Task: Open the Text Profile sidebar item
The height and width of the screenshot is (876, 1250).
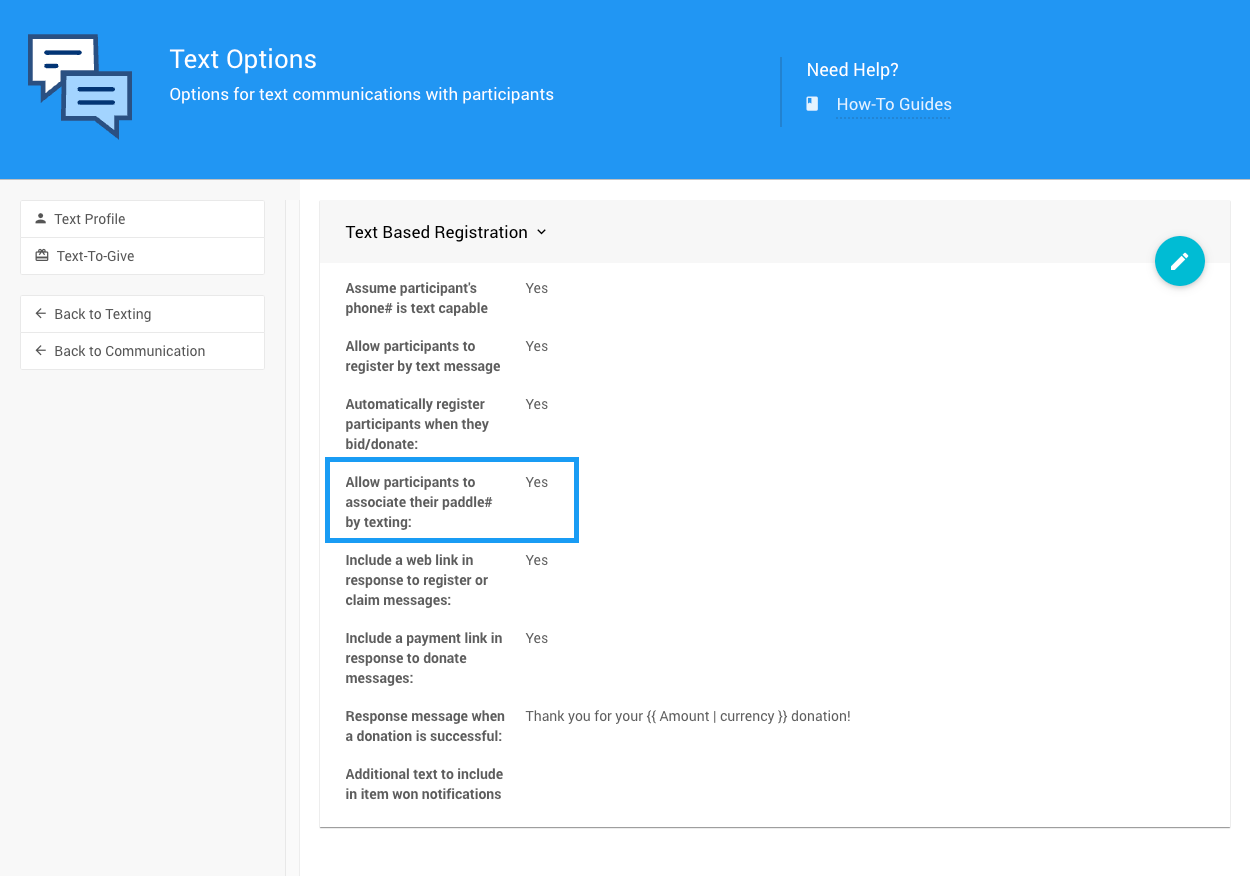Action: [x=90, y=219]
